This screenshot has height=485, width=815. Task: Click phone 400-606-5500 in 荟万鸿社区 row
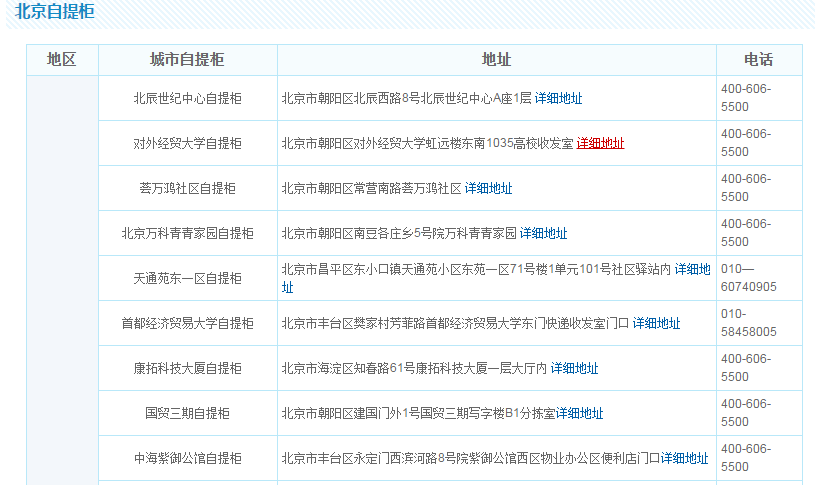tap(746, 188)
